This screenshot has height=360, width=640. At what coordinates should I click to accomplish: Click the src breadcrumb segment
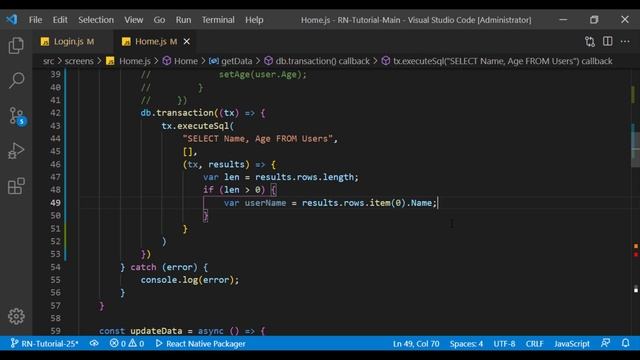click(x=48, y=61)
